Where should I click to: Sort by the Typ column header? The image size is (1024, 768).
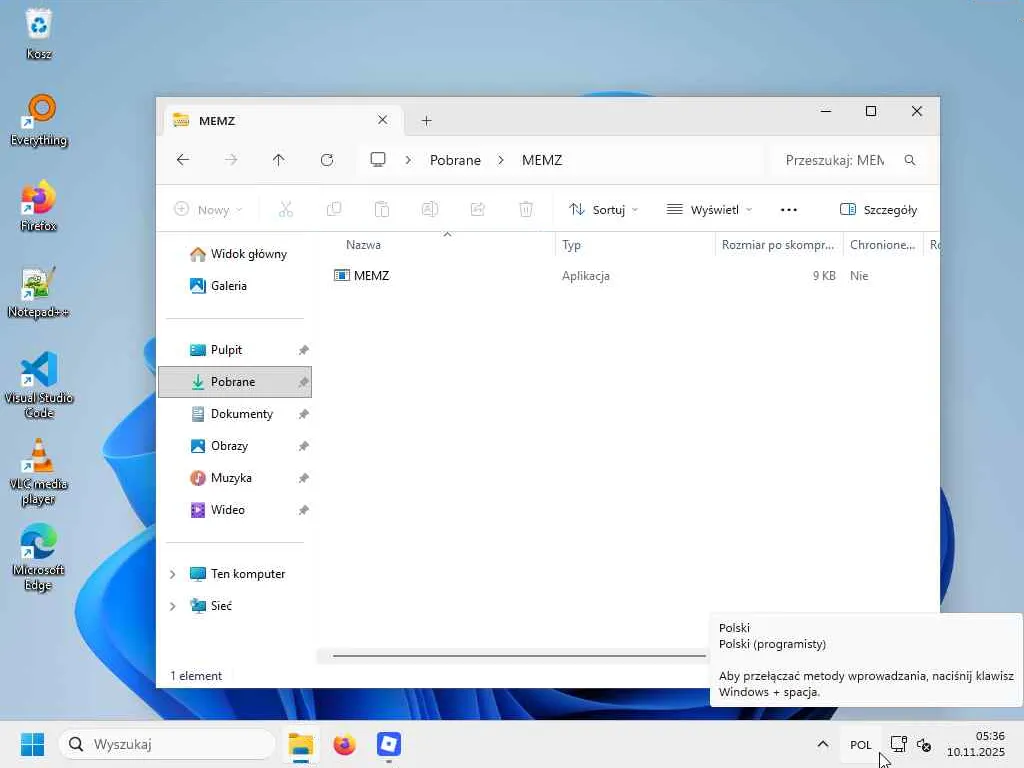click(x=635, y=245)
